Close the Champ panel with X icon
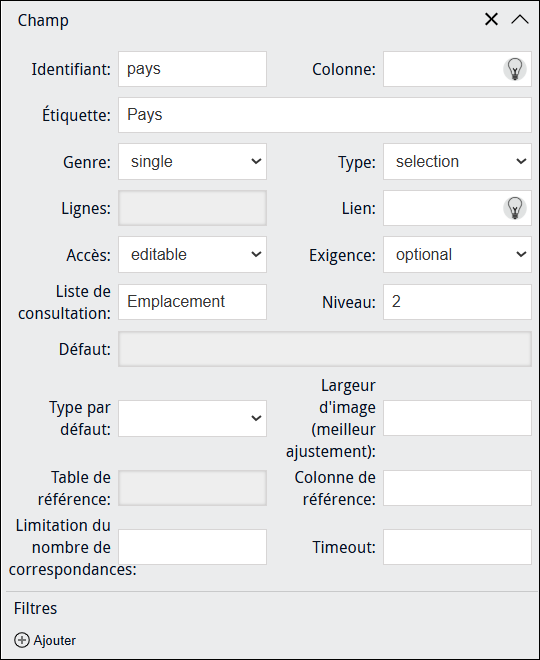Screen dimensions: 540x660 coord(491,19)
